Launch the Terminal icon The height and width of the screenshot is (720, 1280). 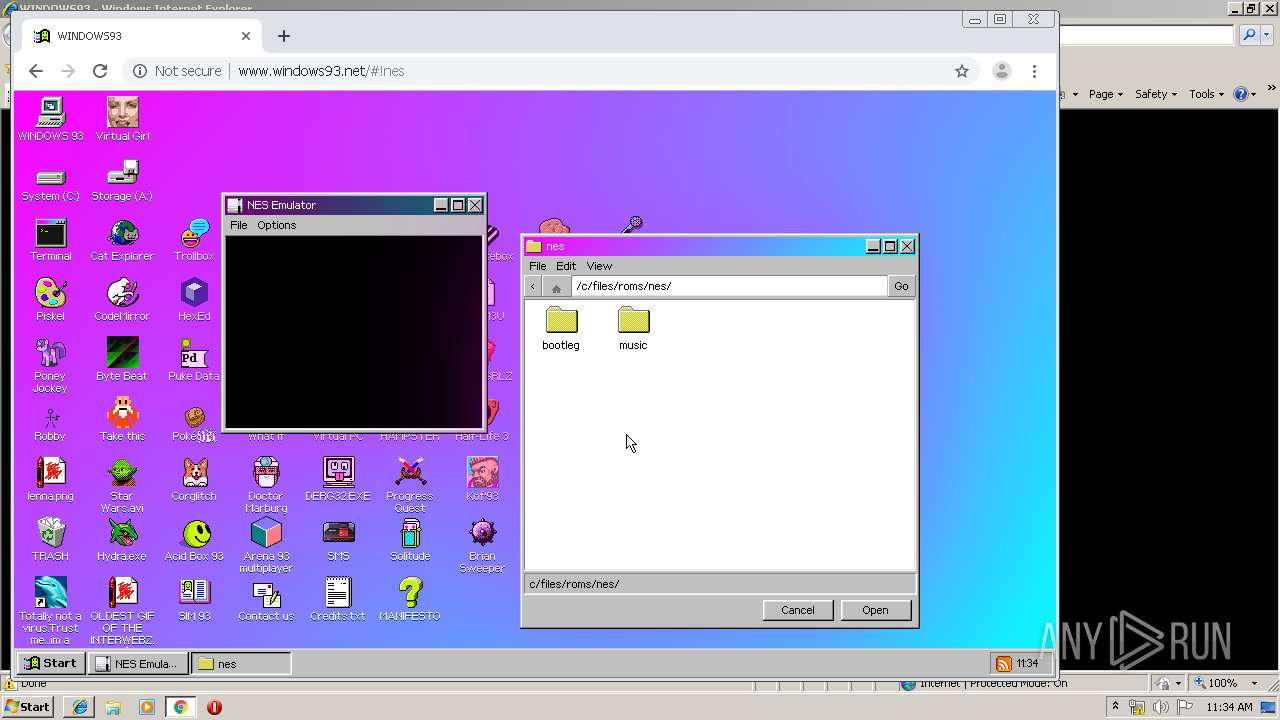pos(50,239)
